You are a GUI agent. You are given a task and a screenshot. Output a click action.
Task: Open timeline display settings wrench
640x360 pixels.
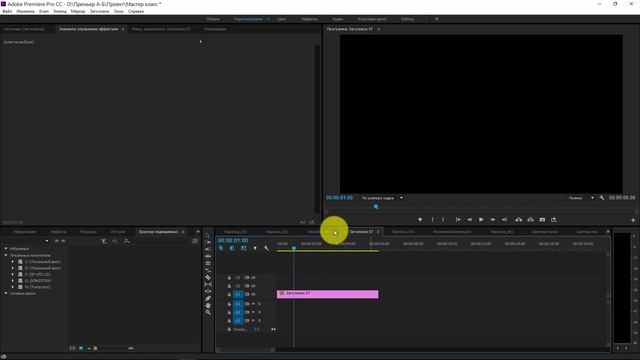(267, 248)
